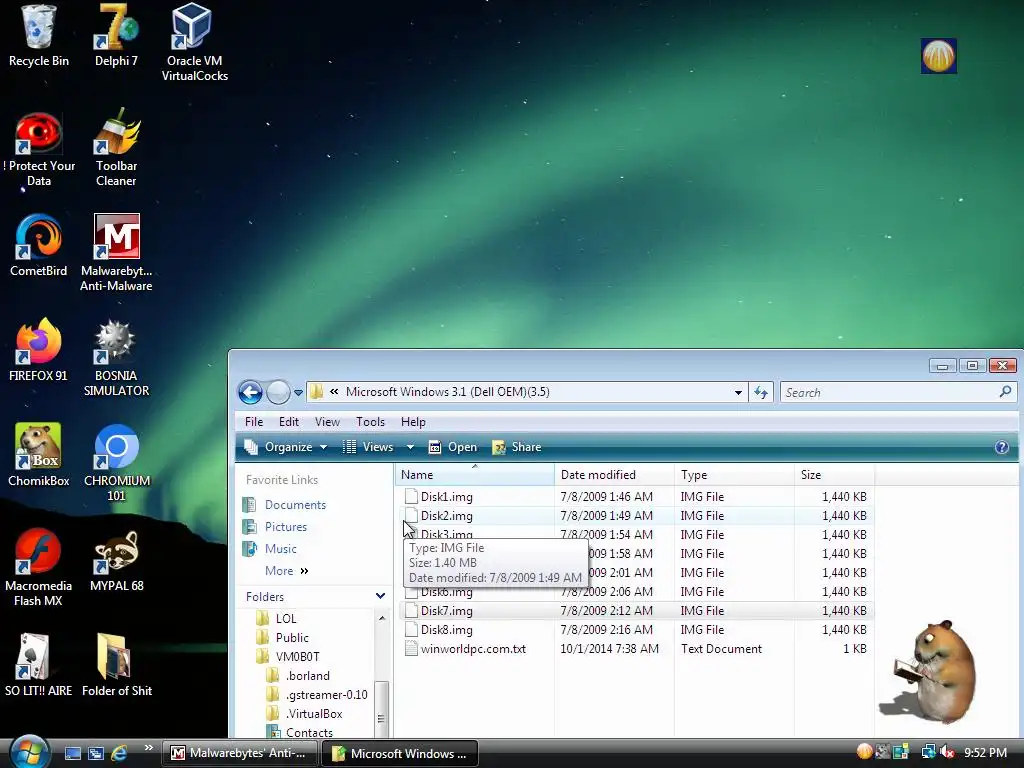The height and width of the screenshot is (768, 1024).
Task: Click the folder tree scrollbar up arrow
Action: (382, 618)
